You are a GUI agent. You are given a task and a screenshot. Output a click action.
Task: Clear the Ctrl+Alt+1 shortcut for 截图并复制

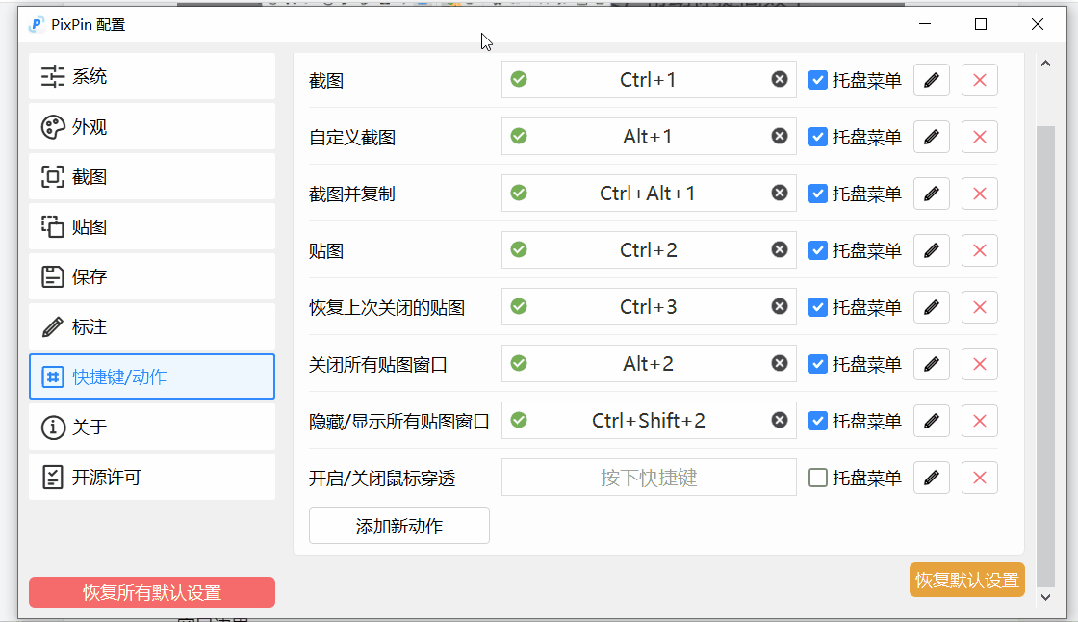coord(779,193)
